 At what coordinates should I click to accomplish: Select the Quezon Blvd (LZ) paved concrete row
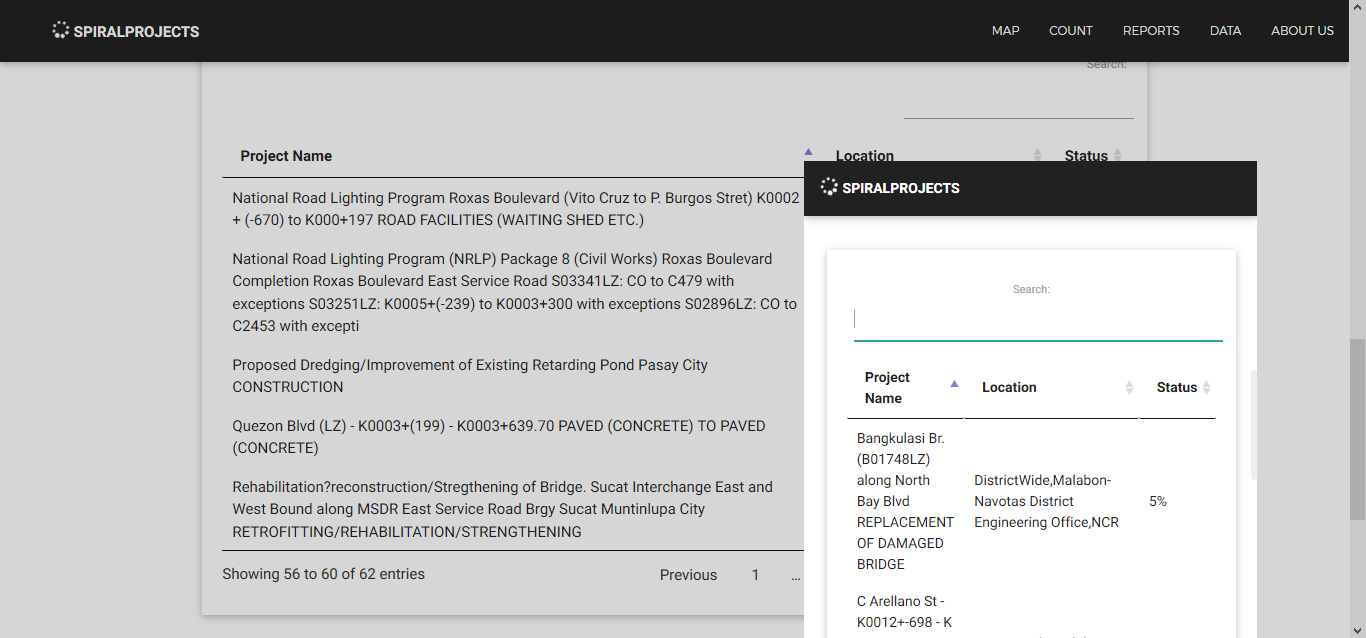click(513, 437)
